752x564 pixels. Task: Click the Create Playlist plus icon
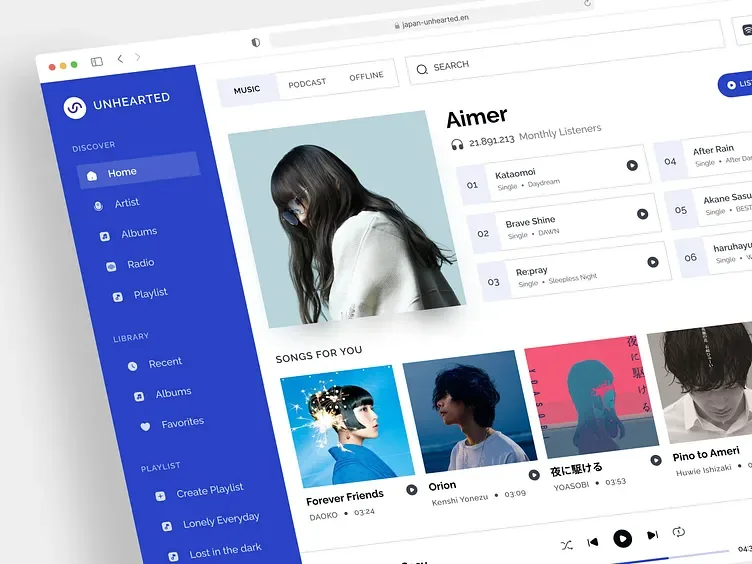pyautogui.click(x=160, y=496)
